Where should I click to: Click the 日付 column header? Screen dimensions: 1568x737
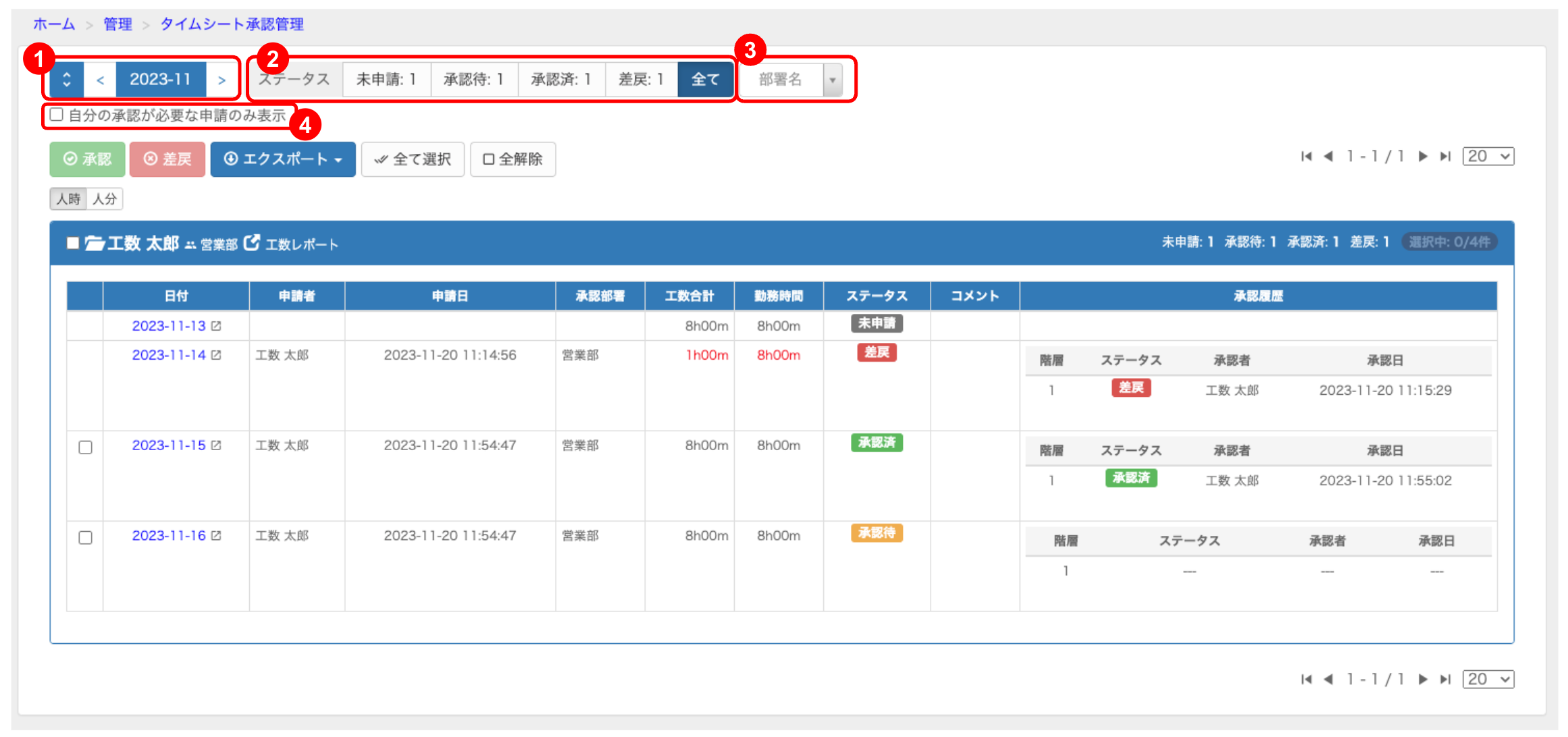[x=176, y=296]
